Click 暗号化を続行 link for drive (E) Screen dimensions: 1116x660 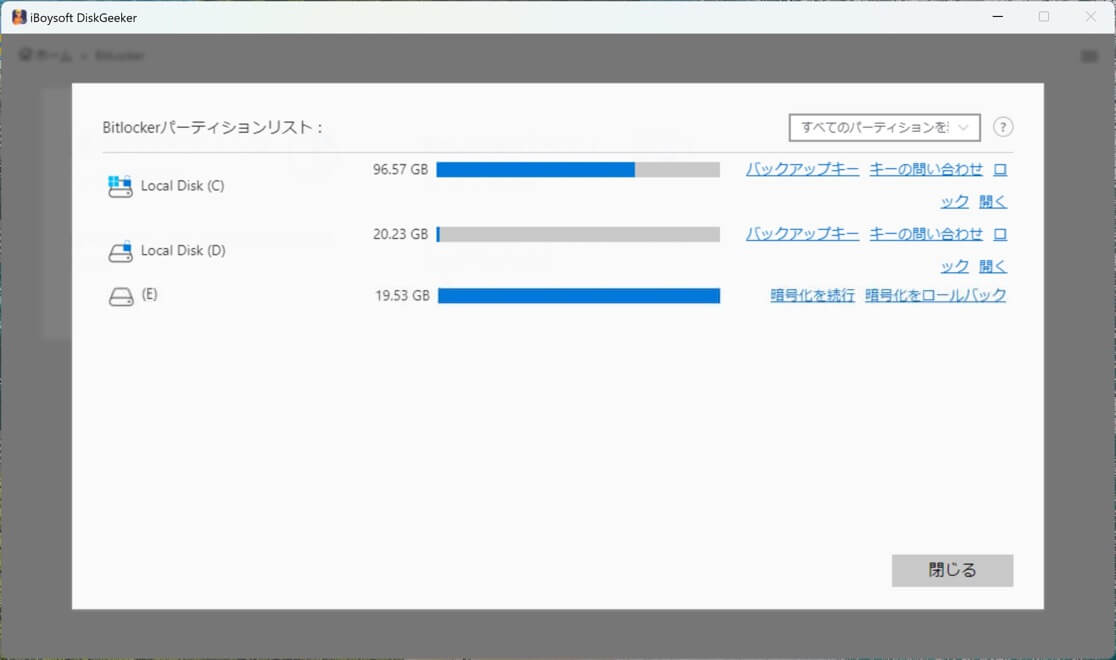(812, 295)
